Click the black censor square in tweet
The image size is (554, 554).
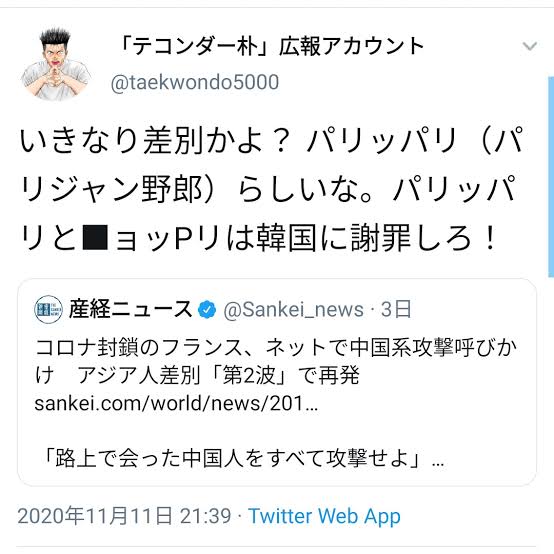click(95, 237)
